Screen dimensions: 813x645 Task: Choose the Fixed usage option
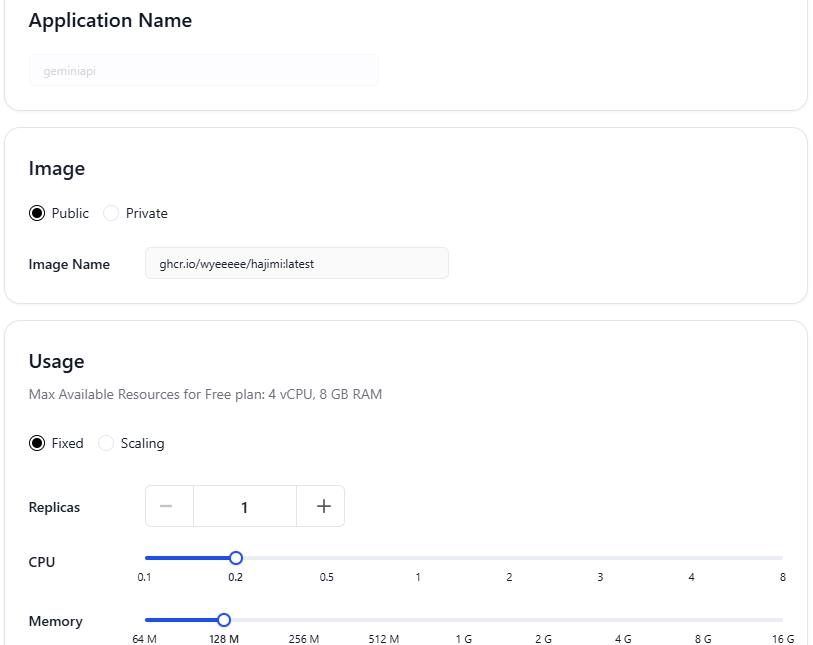pyautogui.click(x=37, y=443)
